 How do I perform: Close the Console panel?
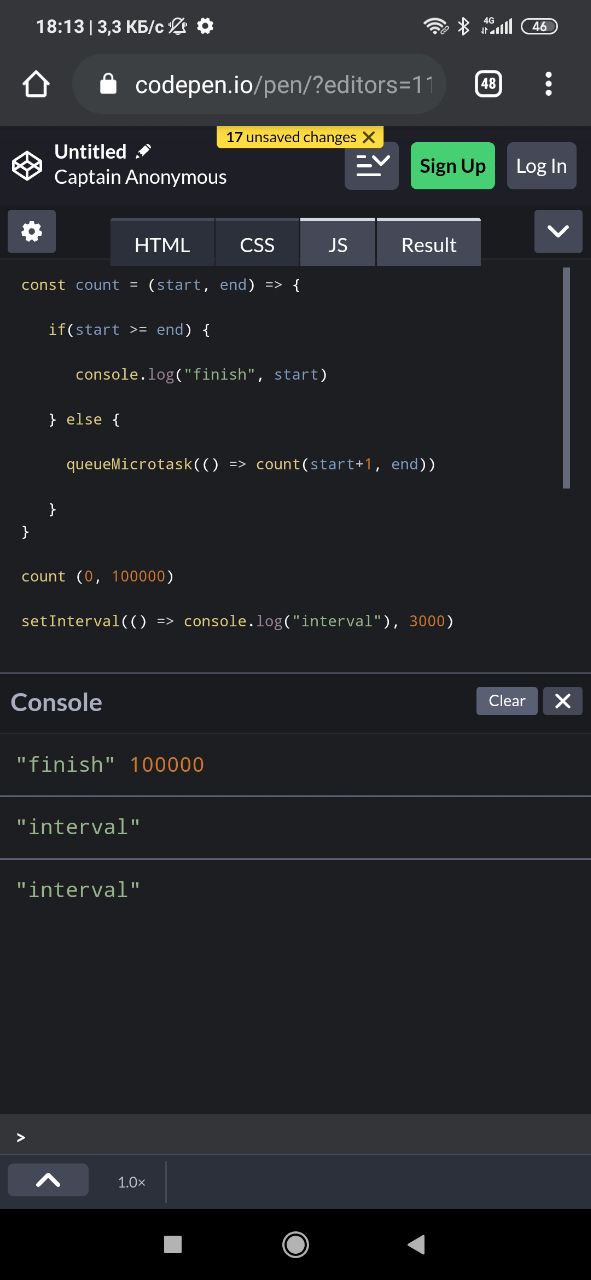[x=562, y=701]
